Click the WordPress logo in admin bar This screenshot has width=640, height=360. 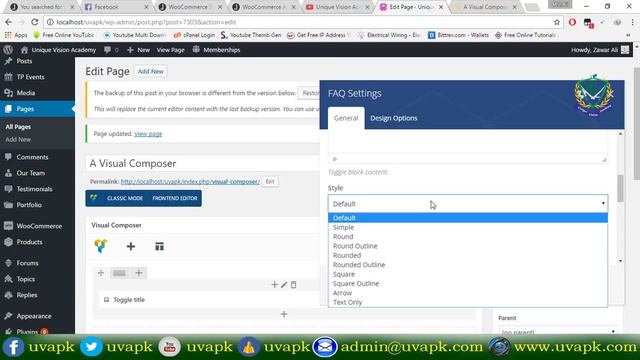[8, 50]
